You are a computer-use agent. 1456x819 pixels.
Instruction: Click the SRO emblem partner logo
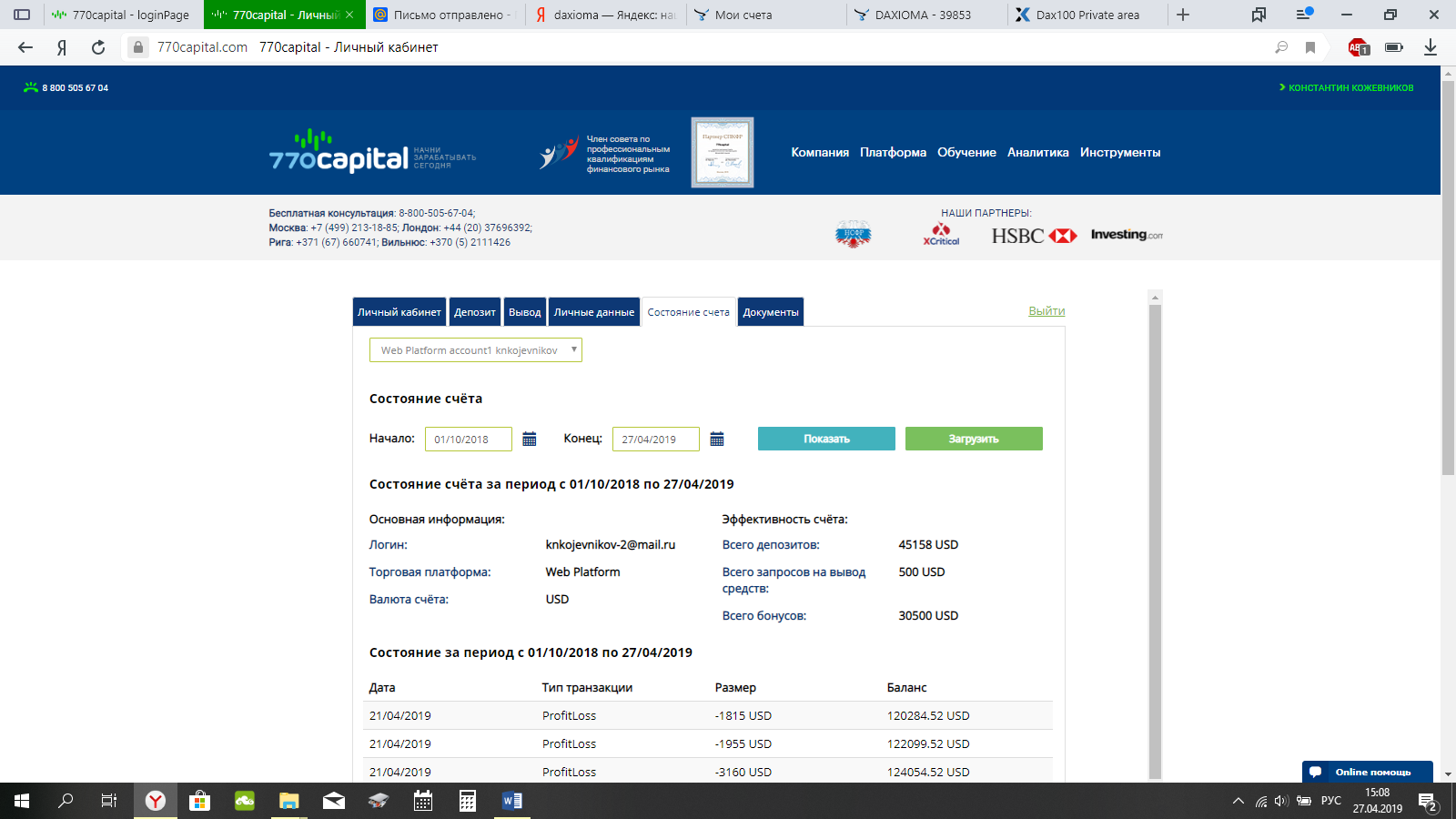pyautogui.click(x=854, y=234)
